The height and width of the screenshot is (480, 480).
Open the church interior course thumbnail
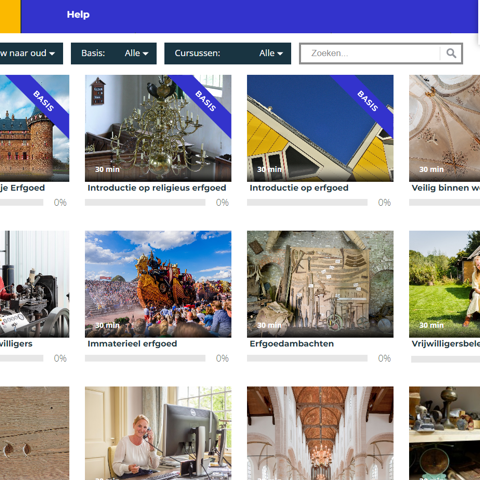(x=320, y=433)
